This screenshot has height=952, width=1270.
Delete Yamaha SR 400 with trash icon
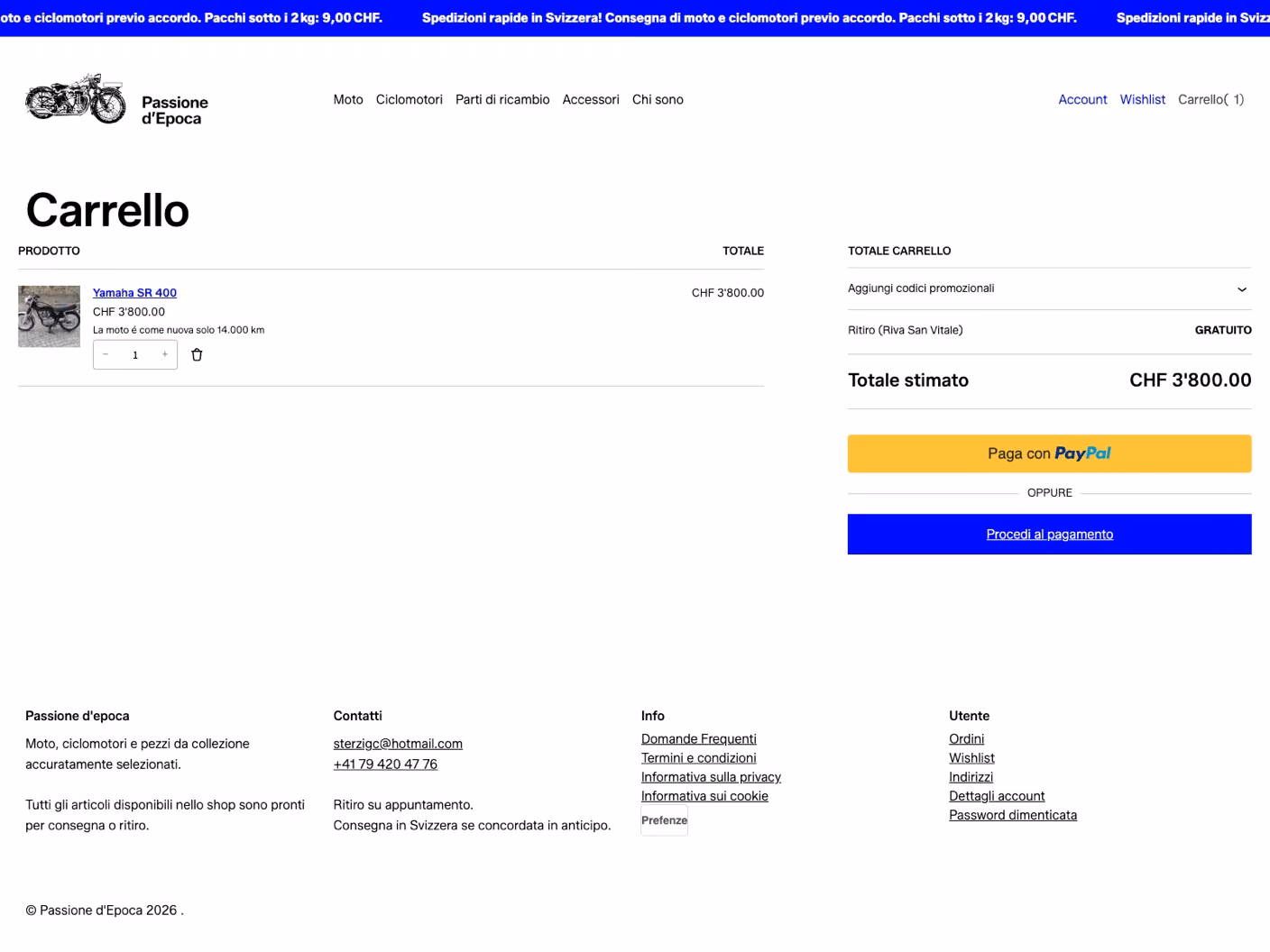[x=197, y=355]
